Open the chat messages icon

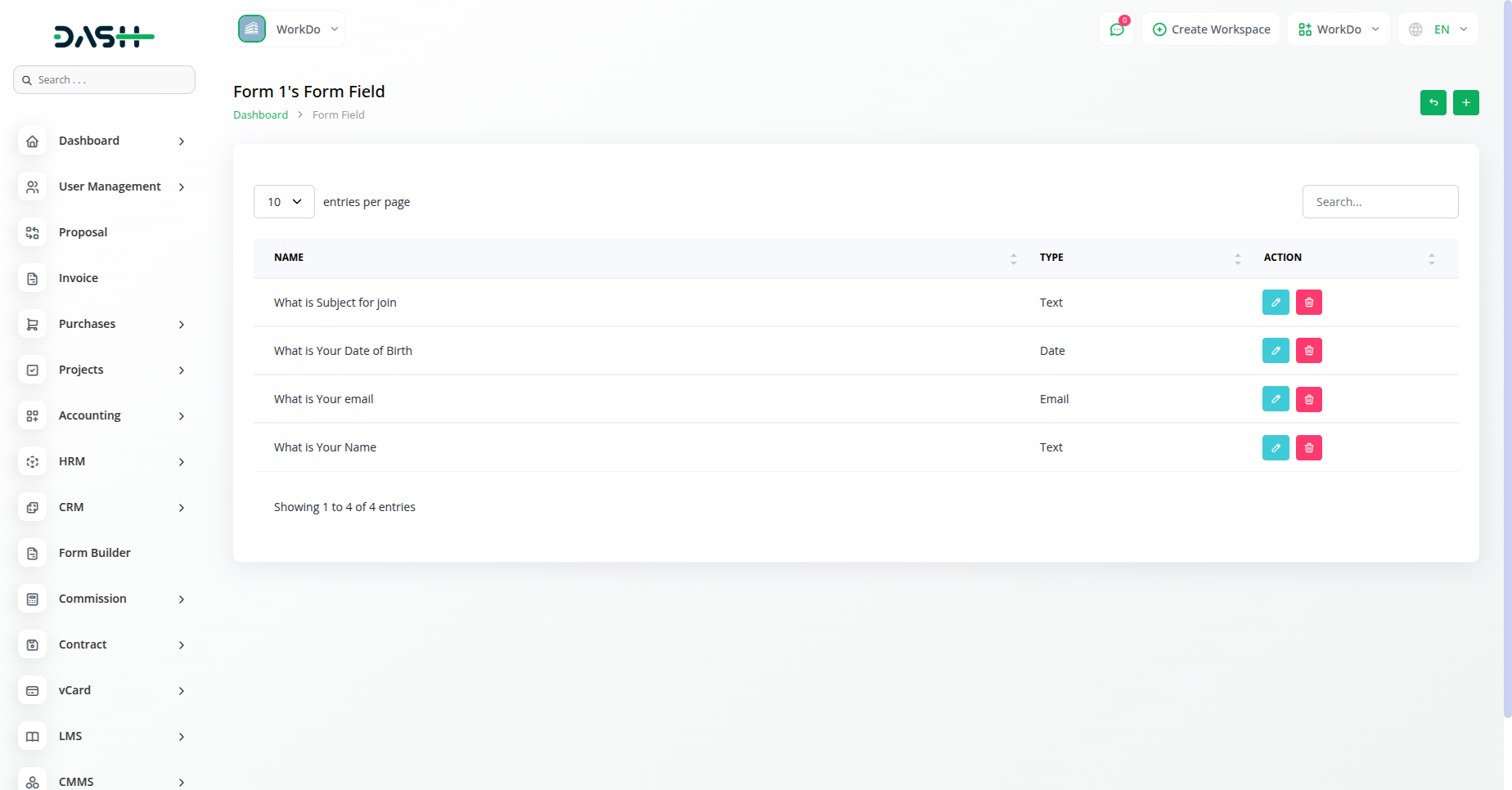click(1116, 29)
